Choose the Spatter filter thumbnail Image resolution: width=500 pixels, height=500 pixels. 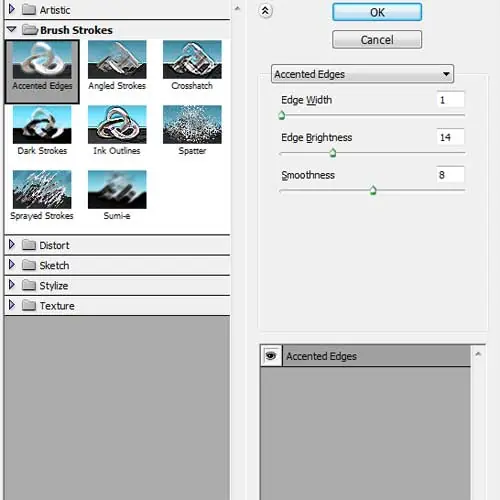pos(192,125)
